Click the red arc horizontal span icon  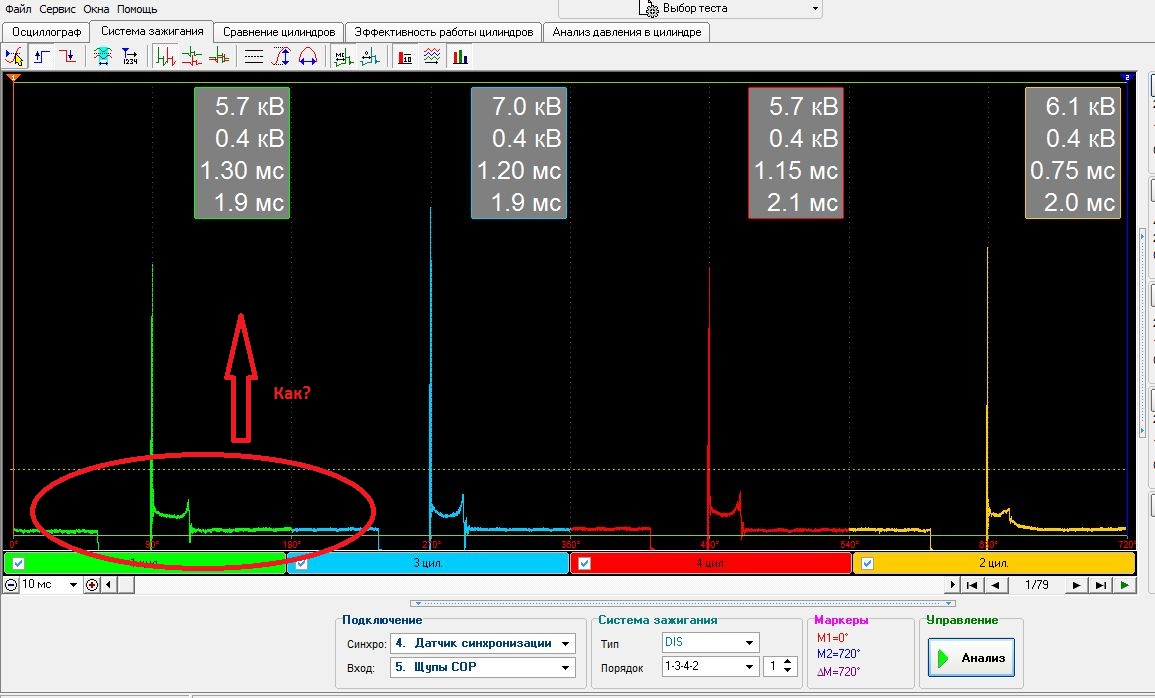pos(308,57)
